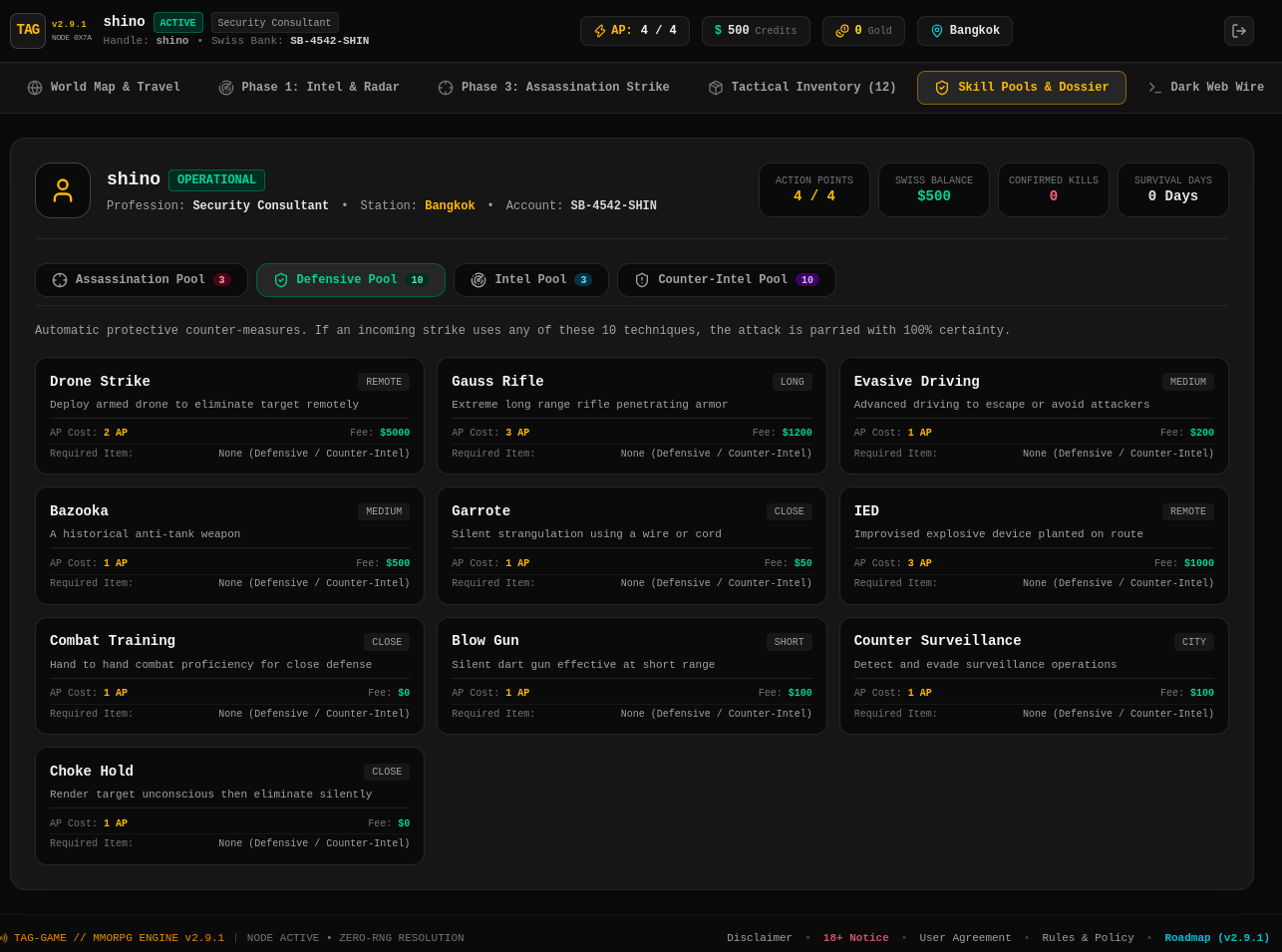This screenshot has width=1282, height=952.
Task: Click the Evasive Driving card title
Action: click(916, 382)
